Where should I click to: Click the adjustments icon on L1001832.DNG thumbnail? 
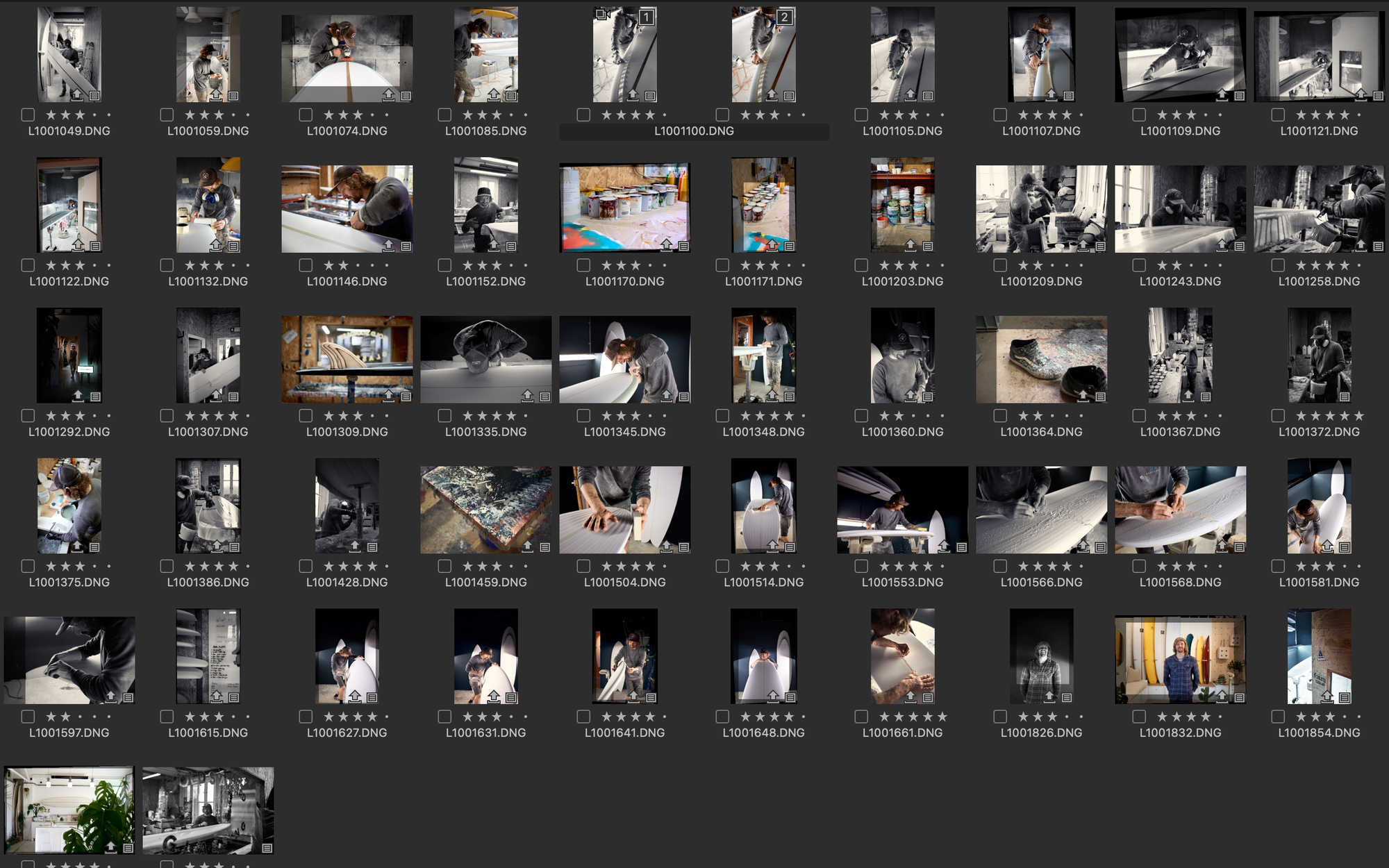point(1240,697)
